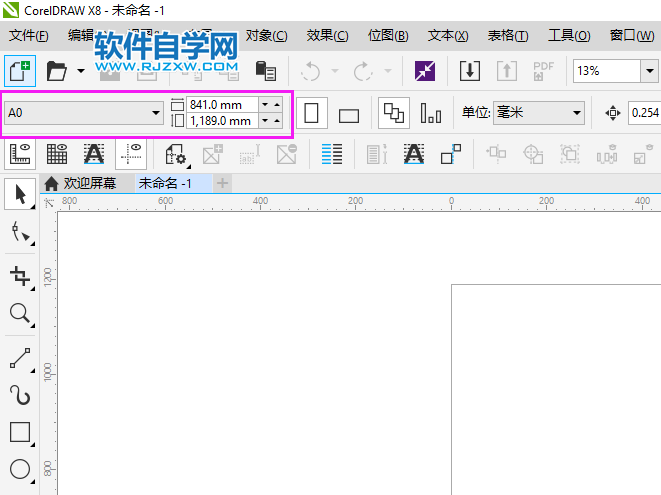Open the 效果 menu

(x=327, y=35)
